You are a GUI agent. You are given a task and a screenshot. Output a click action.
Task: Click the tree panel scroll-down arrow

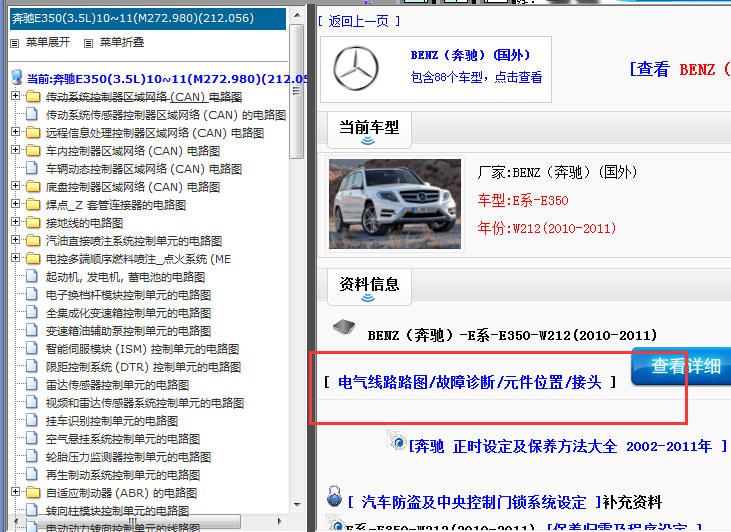pos(297,504)
